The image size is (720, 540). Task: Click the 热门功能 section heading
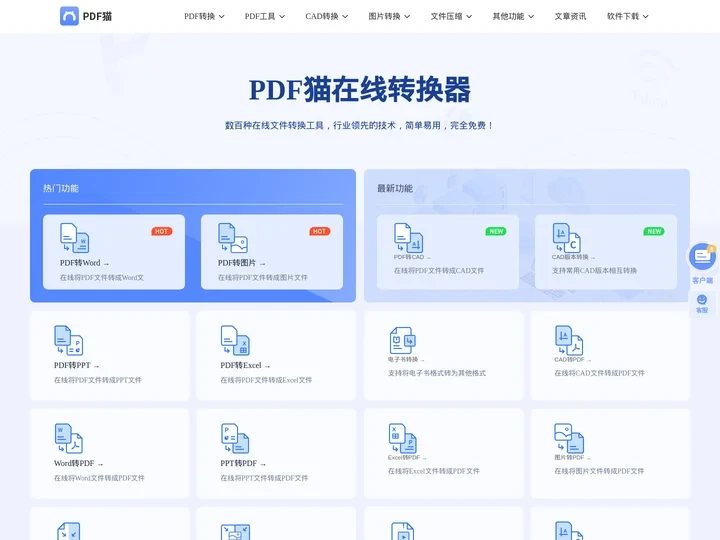point(61,188)
